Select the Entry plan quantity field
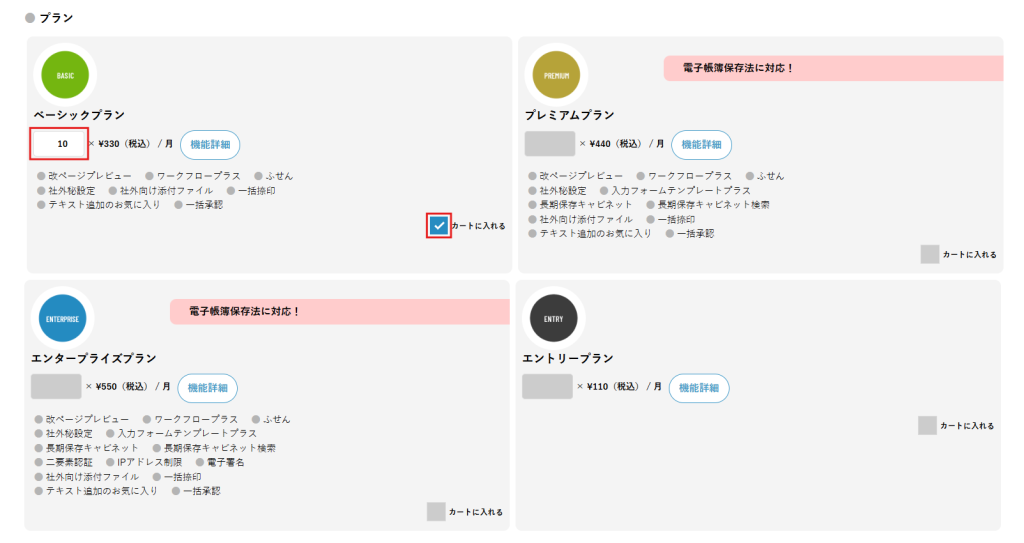Viewport: 1024px width, 543px height. point(547,387)
